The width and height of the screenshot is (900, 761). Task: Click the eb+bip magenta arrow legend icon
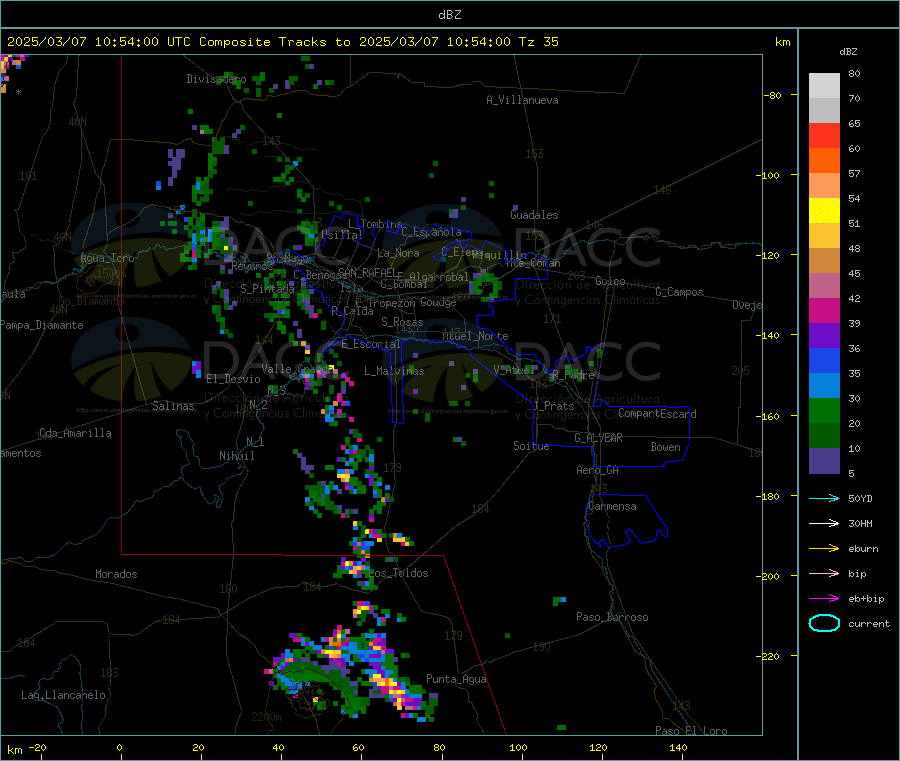point(824,598)
